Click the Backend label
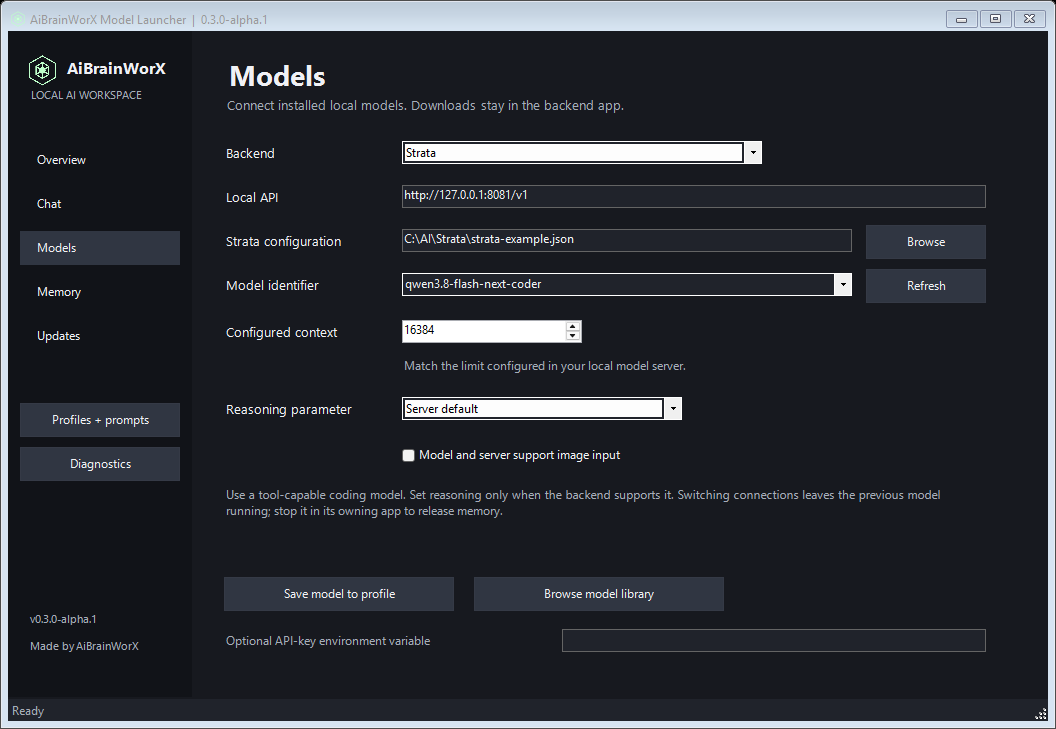This screenshot has height=729, width=1056. 250,154
